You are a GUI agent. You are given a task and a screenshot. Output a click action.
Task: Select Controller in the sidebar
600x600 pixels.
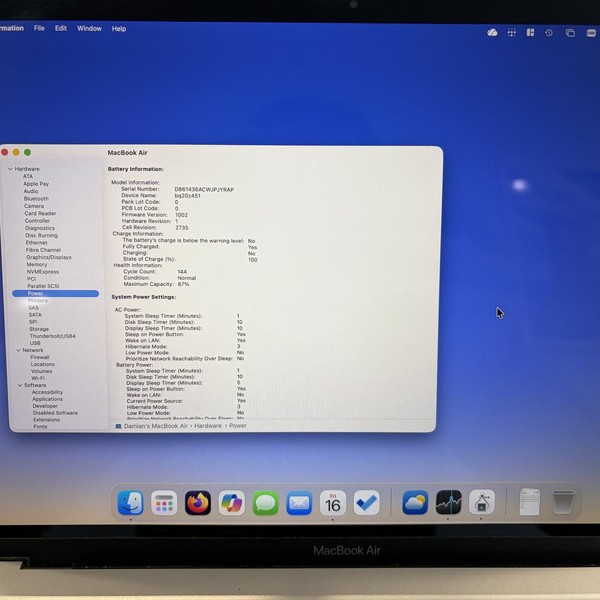coord(37,220)
